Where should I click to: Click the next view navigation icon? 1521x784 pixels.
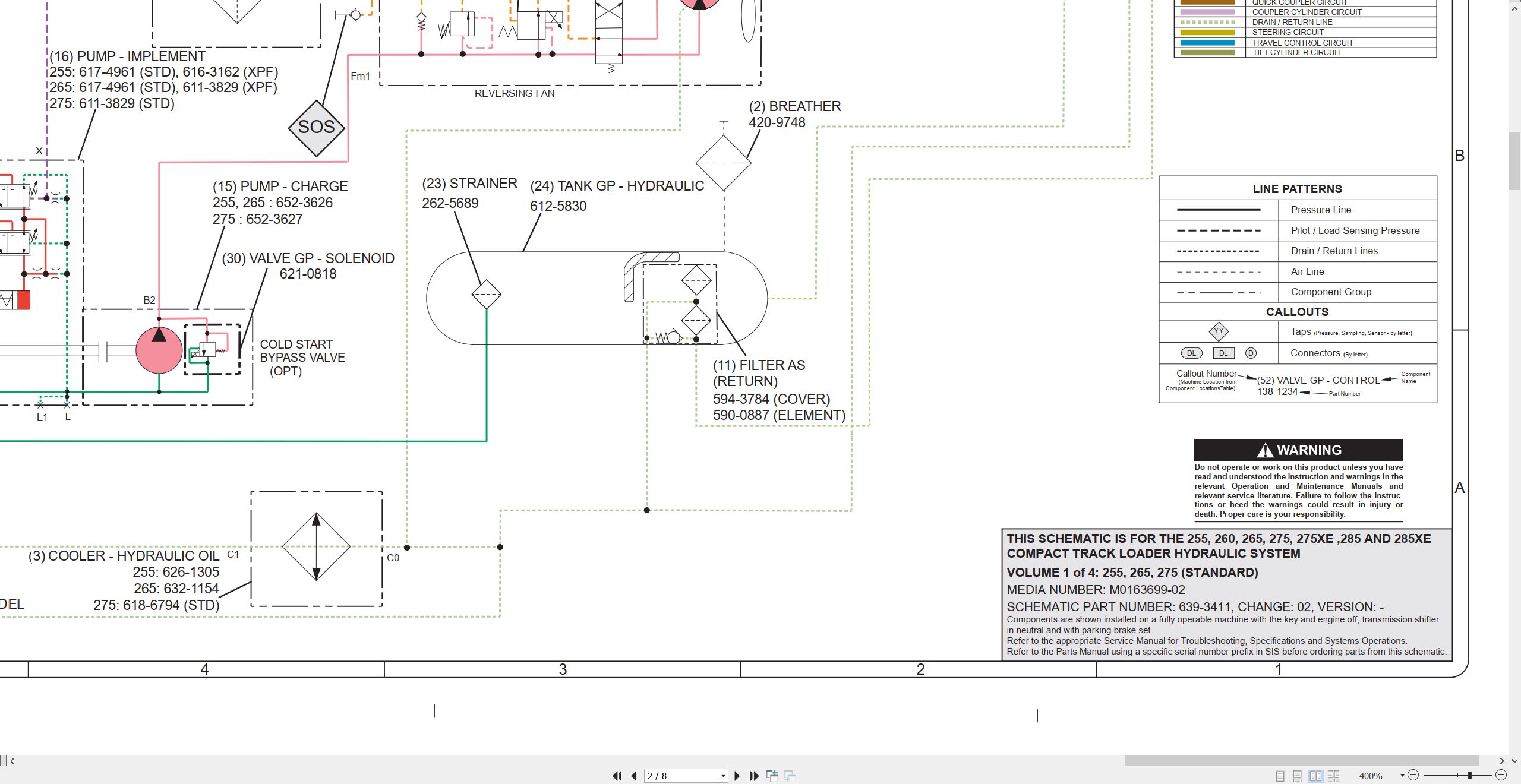(x=790, y=776)
